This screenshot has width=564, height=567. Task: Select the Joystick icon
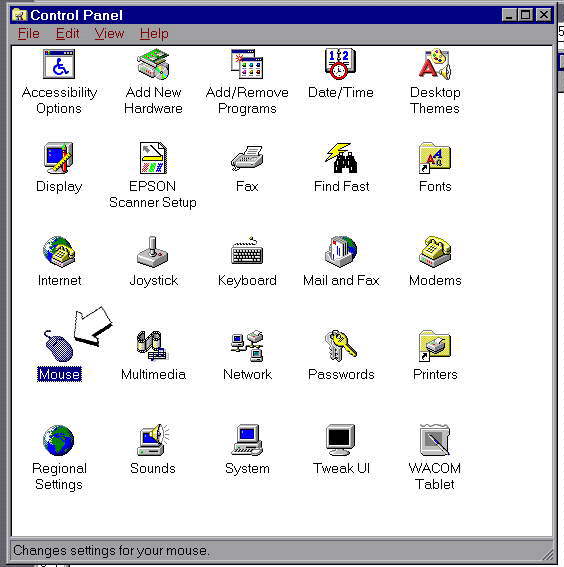tap(153, 252)
